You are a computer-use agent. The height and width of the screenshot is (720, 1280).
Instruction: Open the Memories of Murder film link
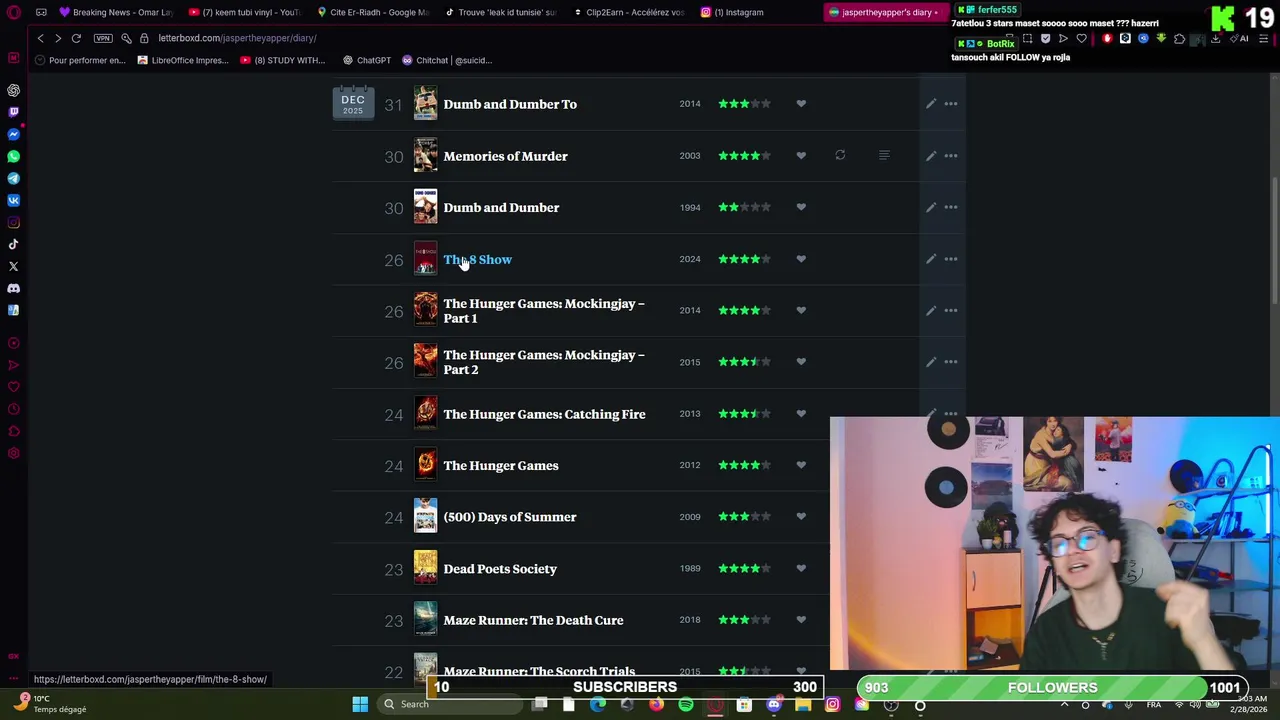click(505, 156)
